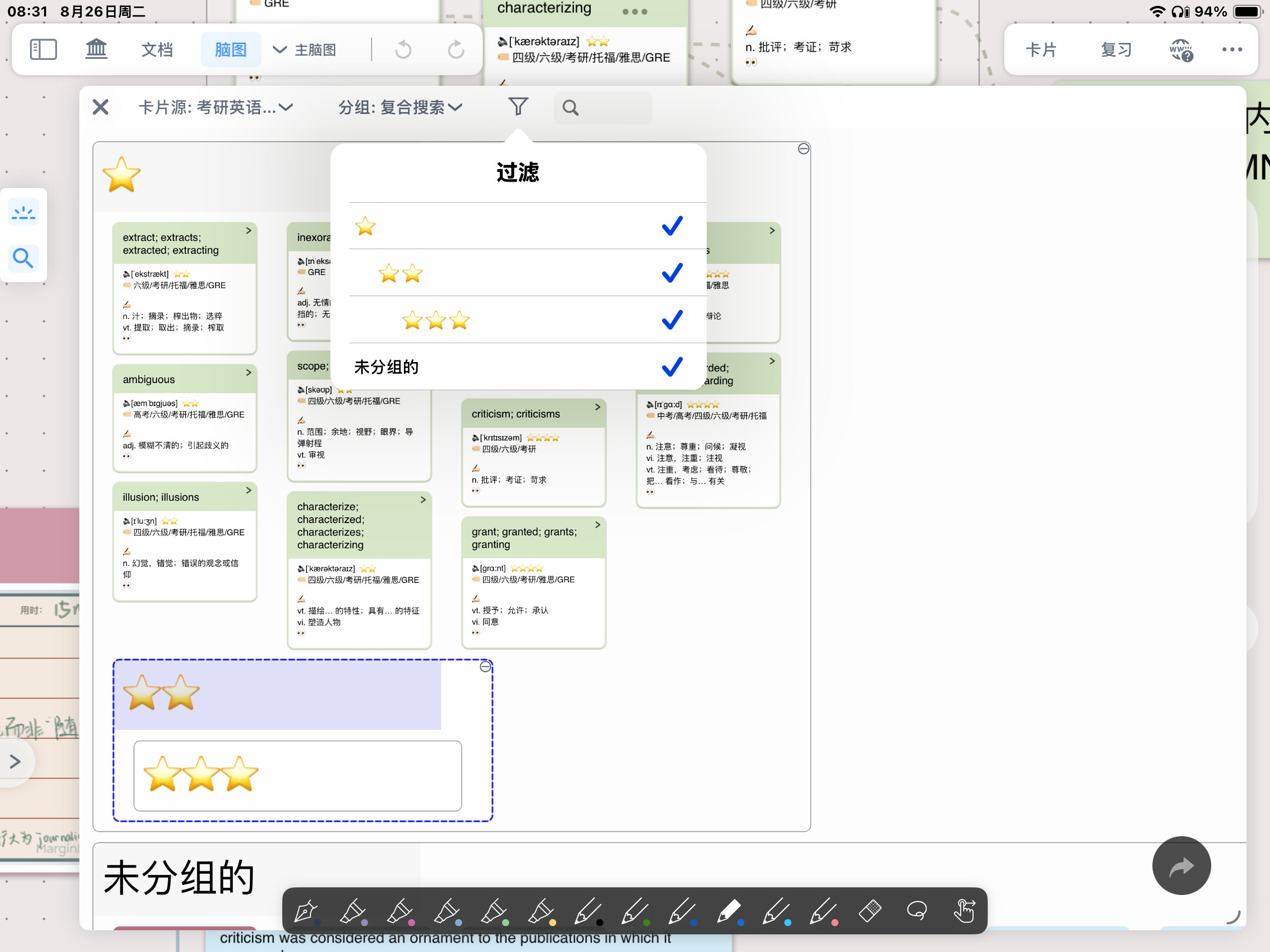Expand the 主脑图 mind map dropdown
The image size is (1270, 952).
[305, 49]
